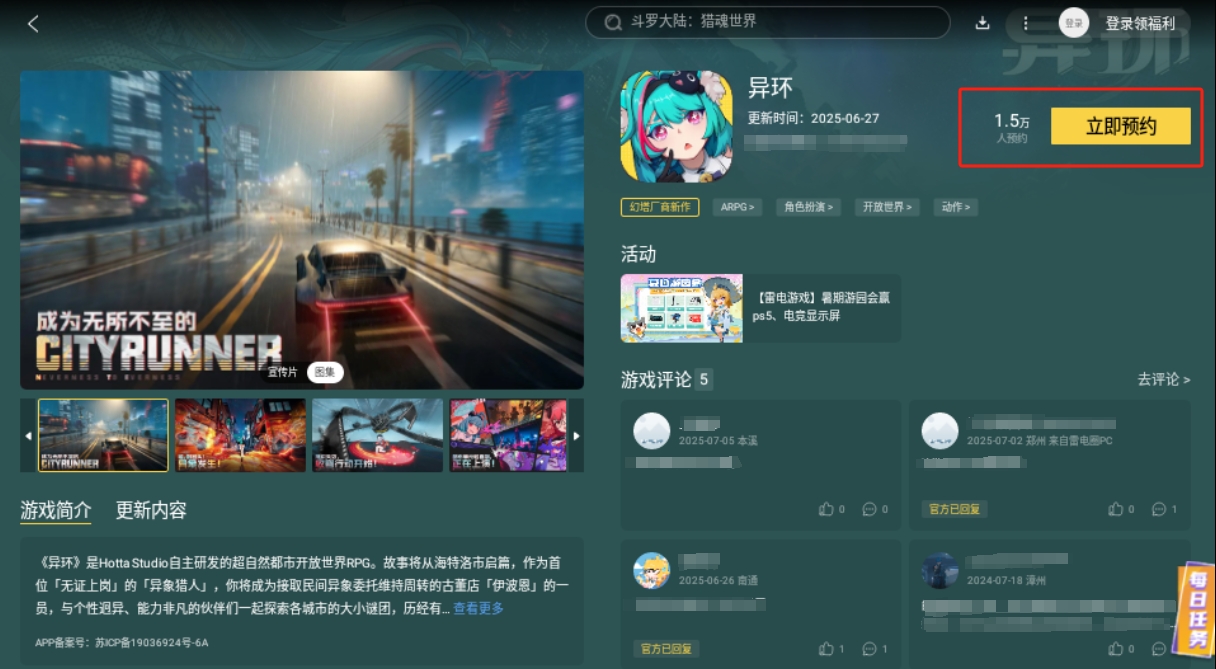Open the three-dot more options menu
The image size is (1216, 669).
pos(1025,23)
